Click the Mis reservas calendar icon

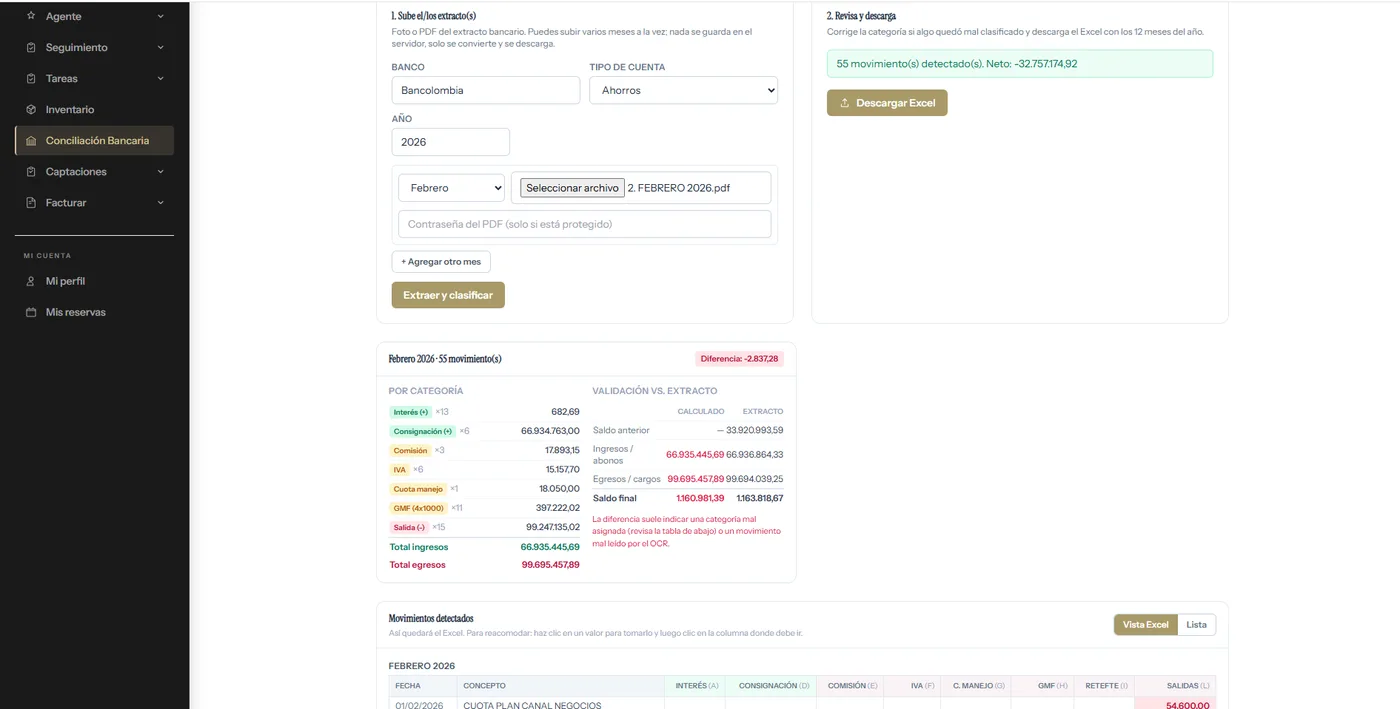pyautogui.click(x=31, y=312)
